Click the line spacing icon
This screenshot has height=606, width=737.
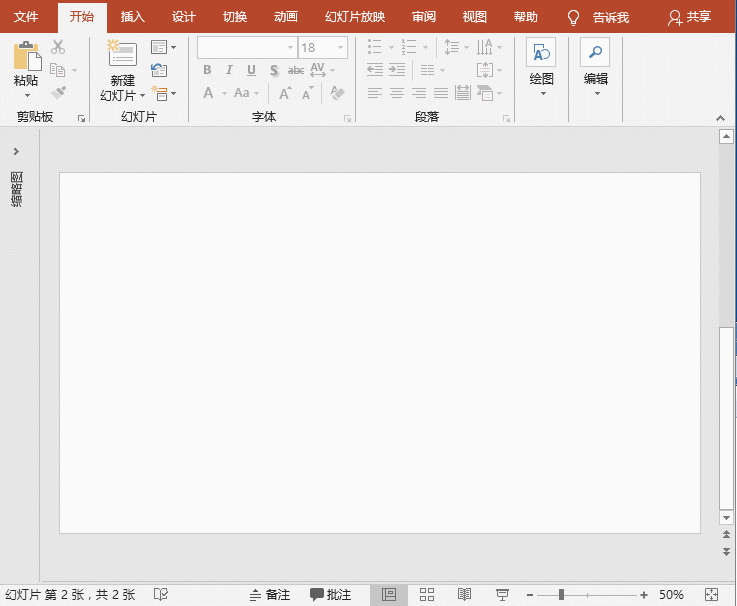pos(452,47)
